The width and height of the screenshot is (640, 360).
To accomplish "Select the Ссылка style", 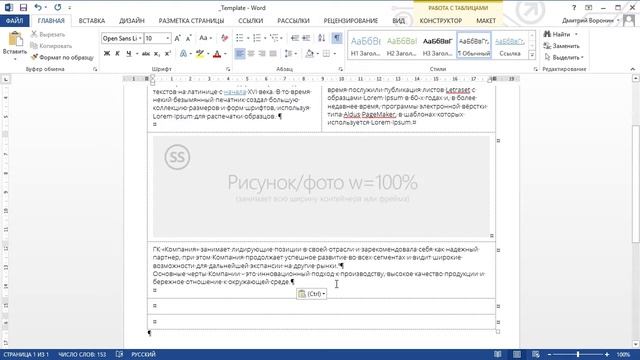I will click(x=510, y=46).
